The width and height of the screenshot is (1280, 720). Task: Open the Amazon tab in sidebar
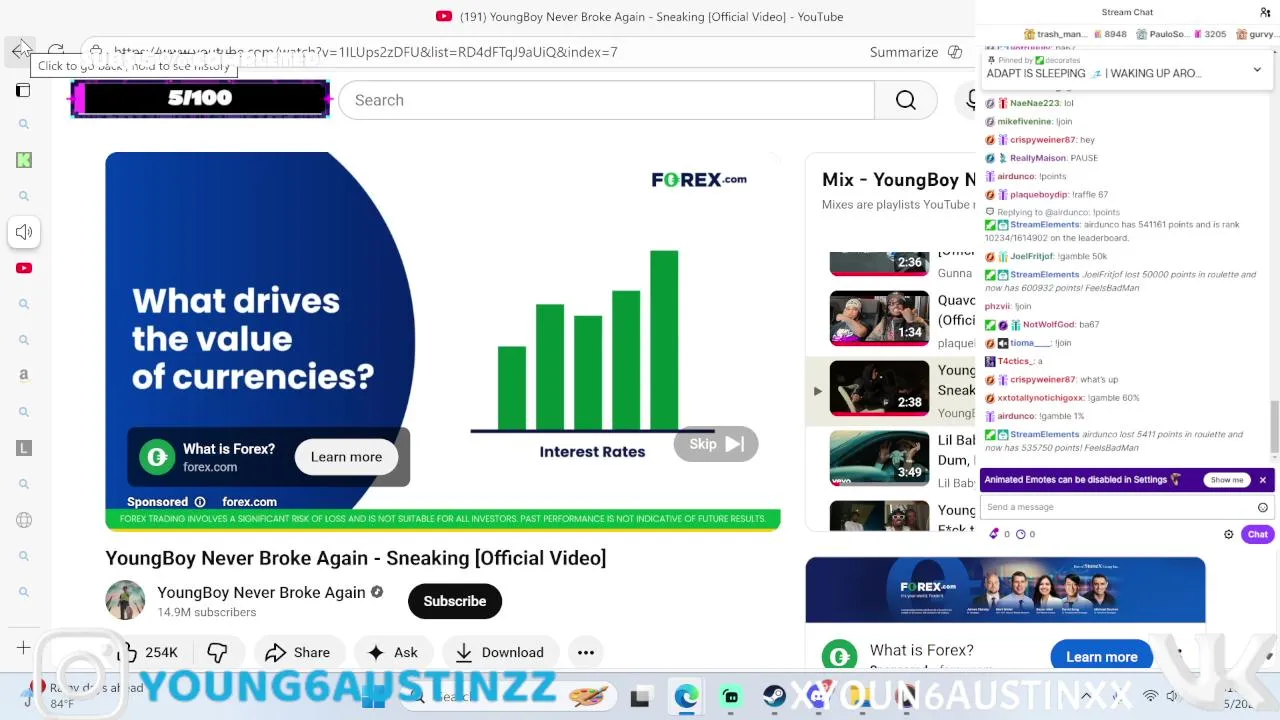coord(24,376)
